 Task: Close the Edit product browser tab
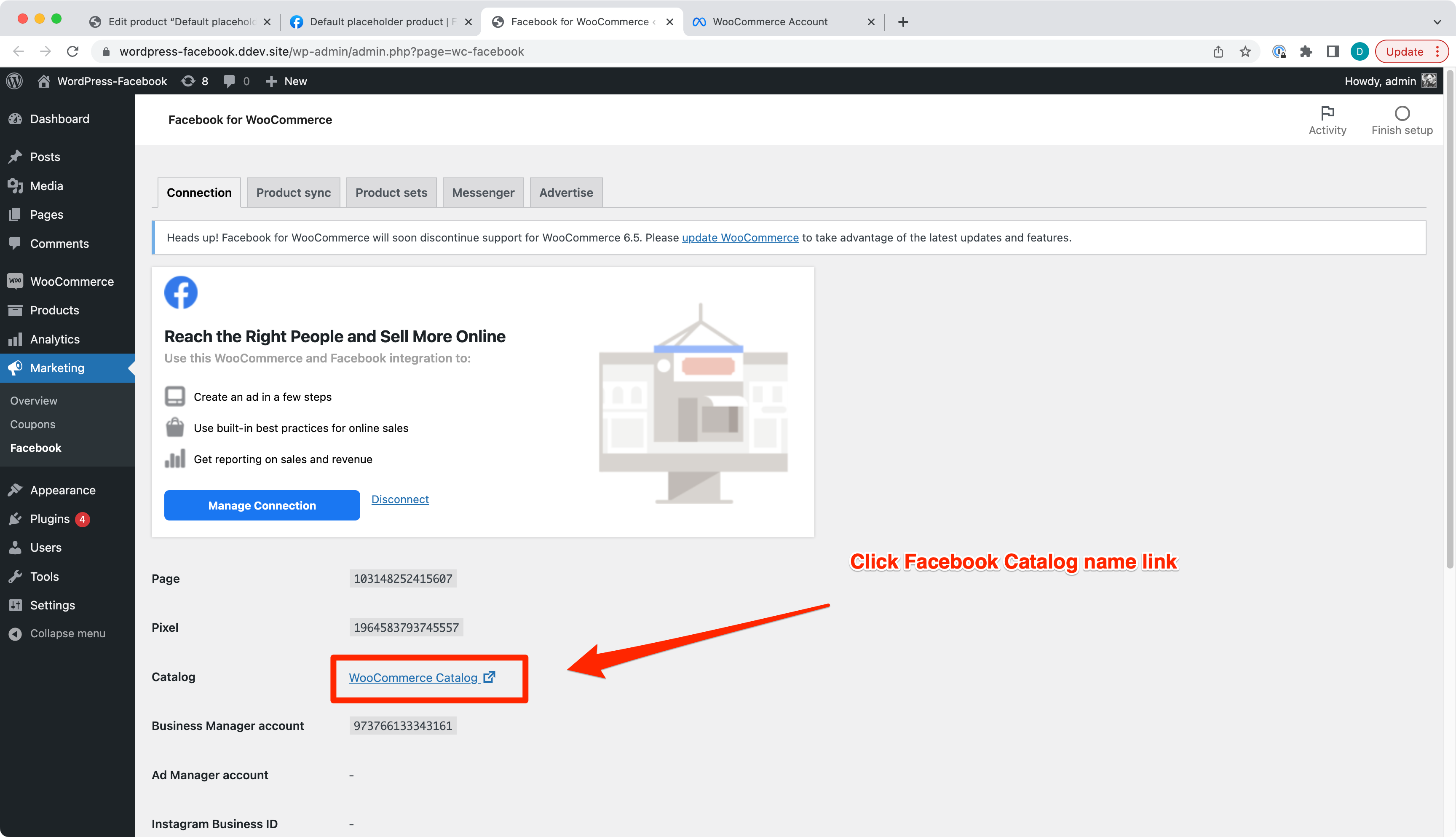pyautogui.click(x=267, y=22)
